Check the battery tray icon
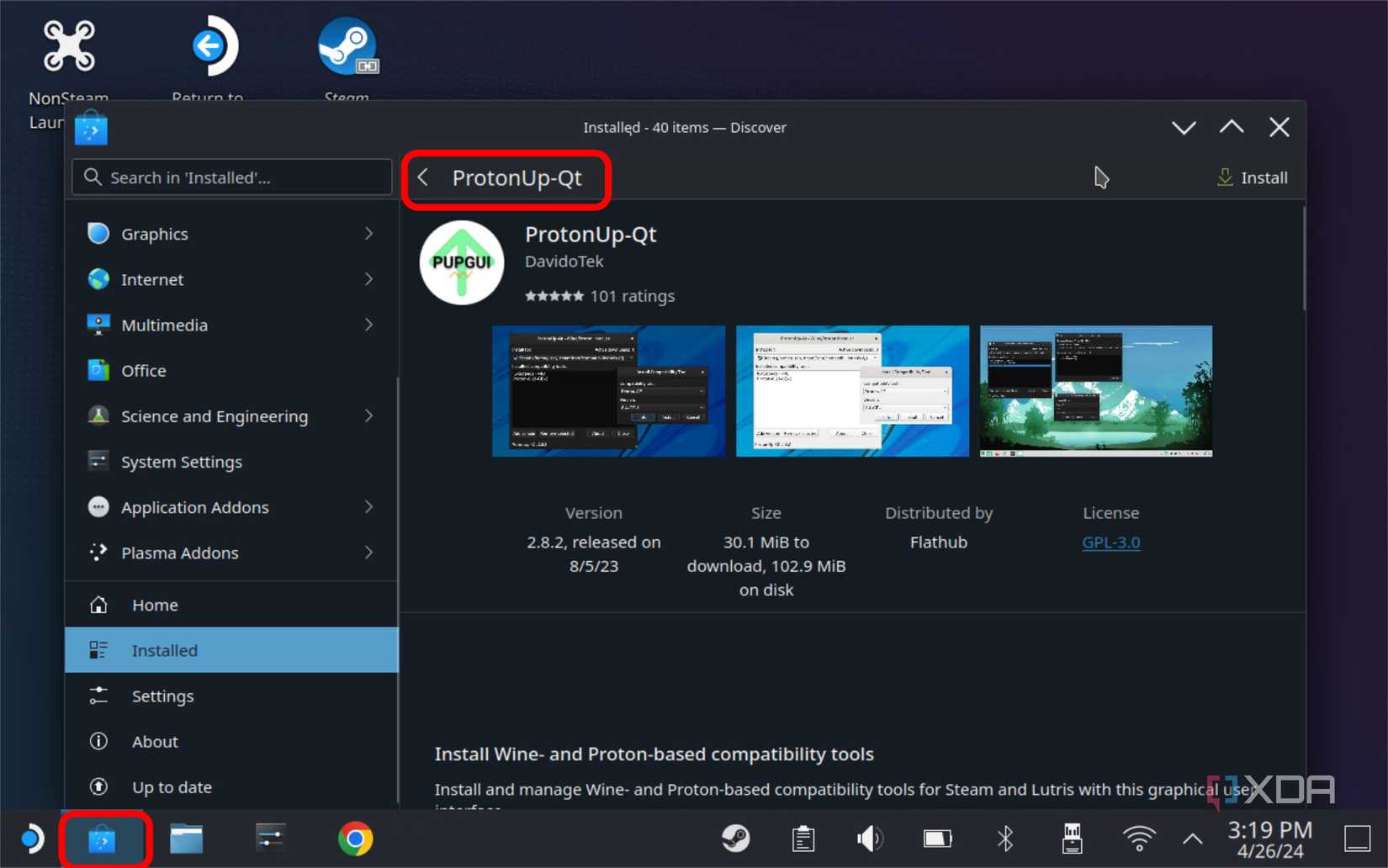 coord(937,839)
